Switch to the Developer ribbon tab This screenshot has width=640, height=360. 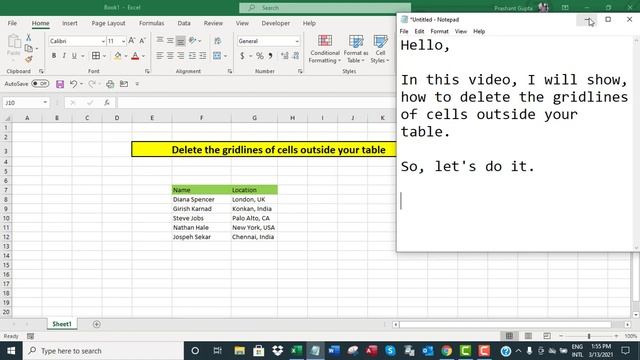(276, 23)
